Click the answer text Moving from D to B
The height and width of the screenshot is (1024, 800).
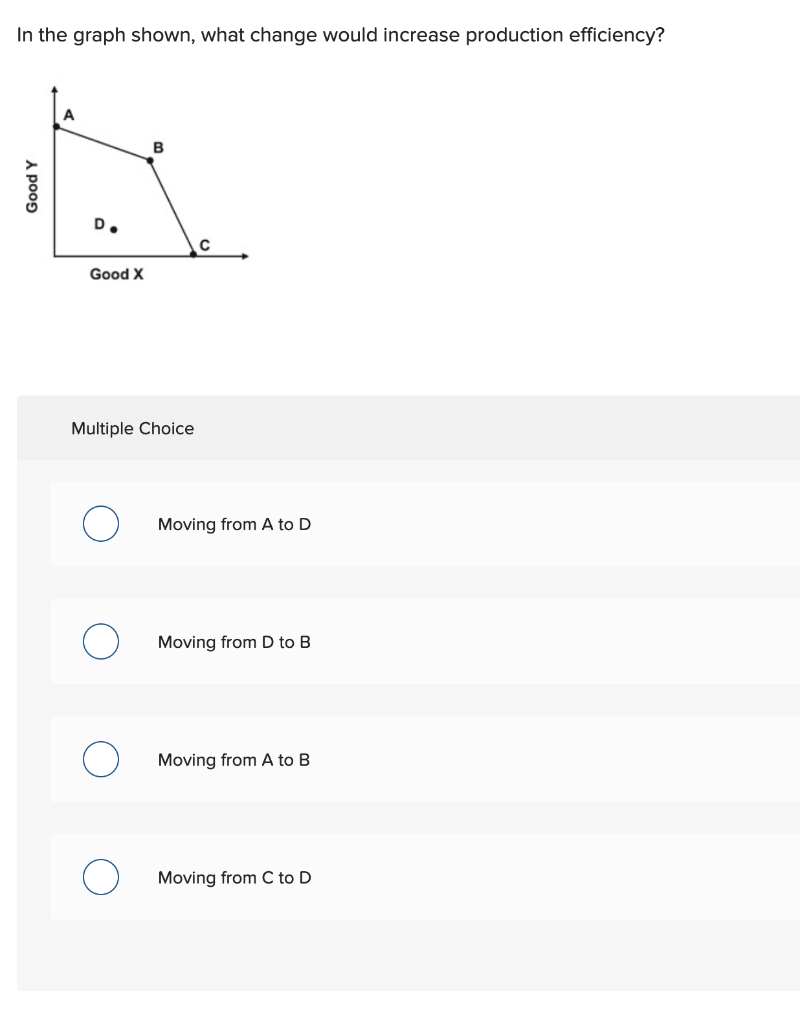[233, 642]
